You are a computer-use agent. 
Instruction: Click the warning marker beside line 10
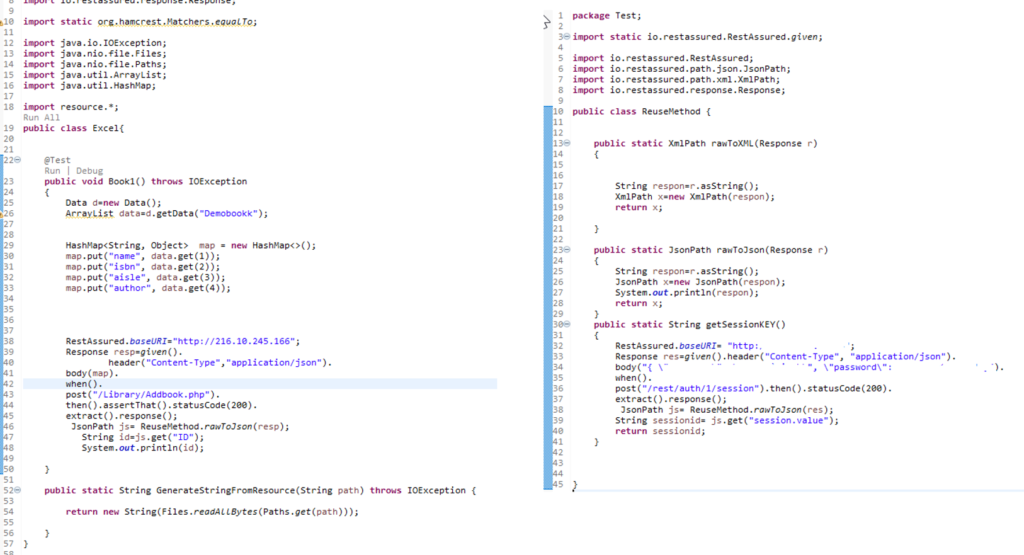point(3,21)
